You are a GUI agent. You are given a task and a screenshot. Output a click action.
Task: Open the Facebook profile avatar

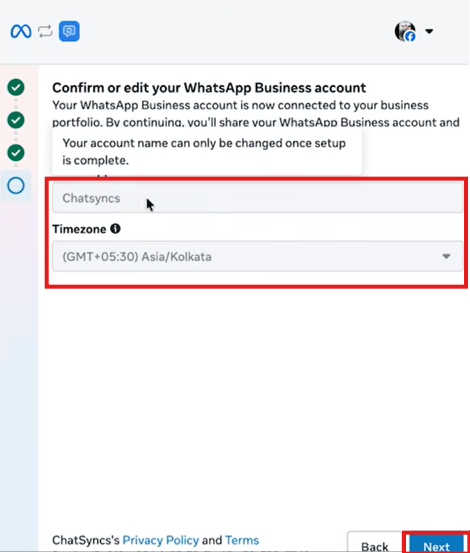pyautogui.click(x=405, y=31)
